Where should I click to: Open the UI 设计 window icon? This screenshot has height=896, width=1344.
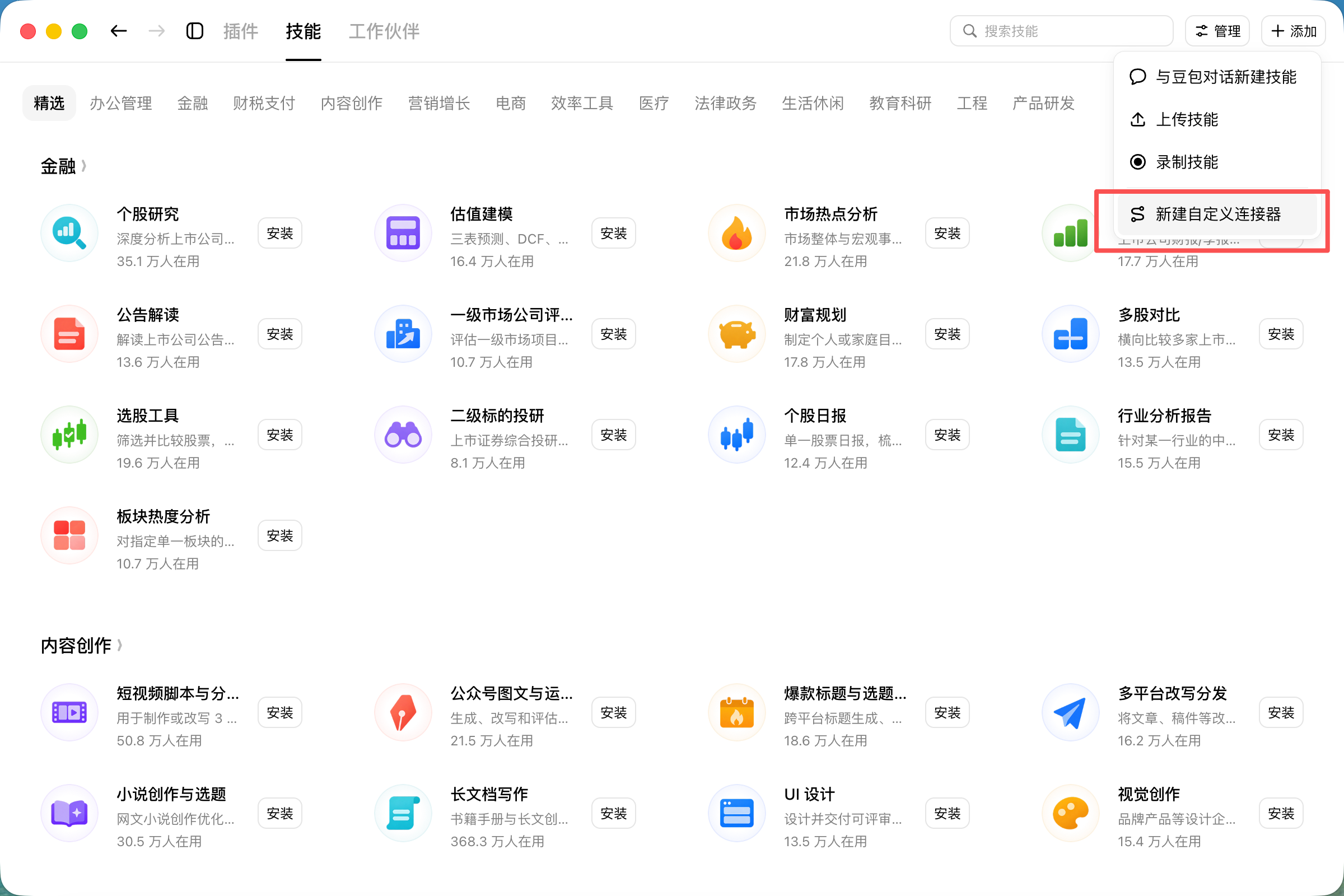point(736,813)
